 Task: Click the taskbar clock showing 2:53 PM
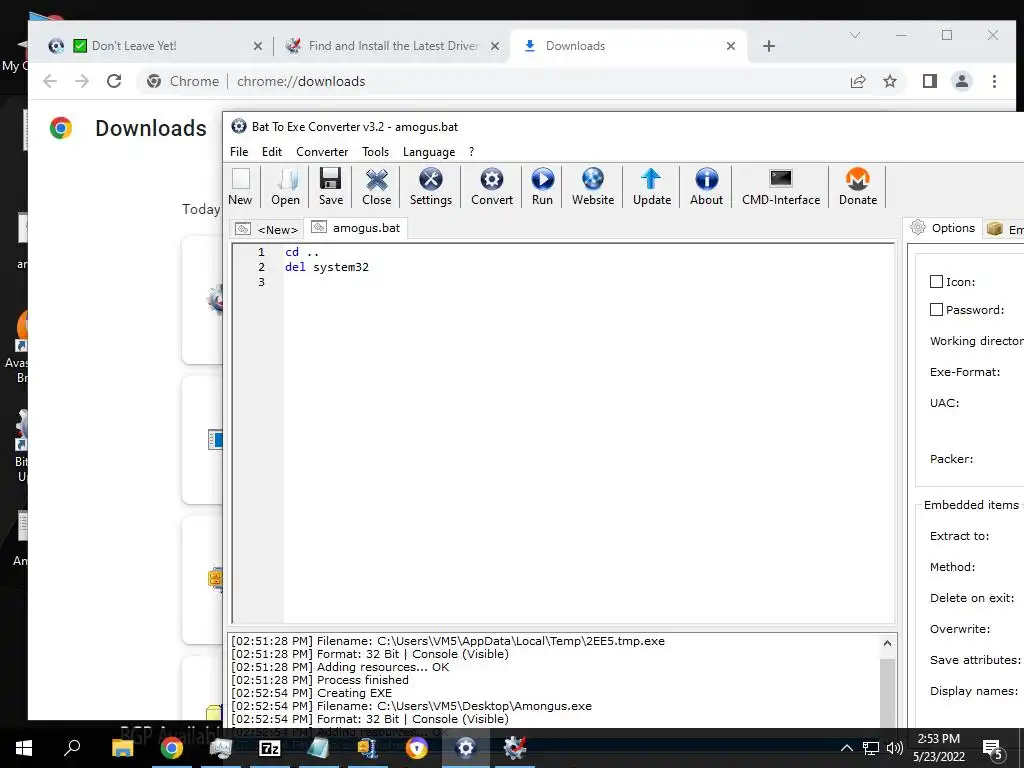[938, 748]
